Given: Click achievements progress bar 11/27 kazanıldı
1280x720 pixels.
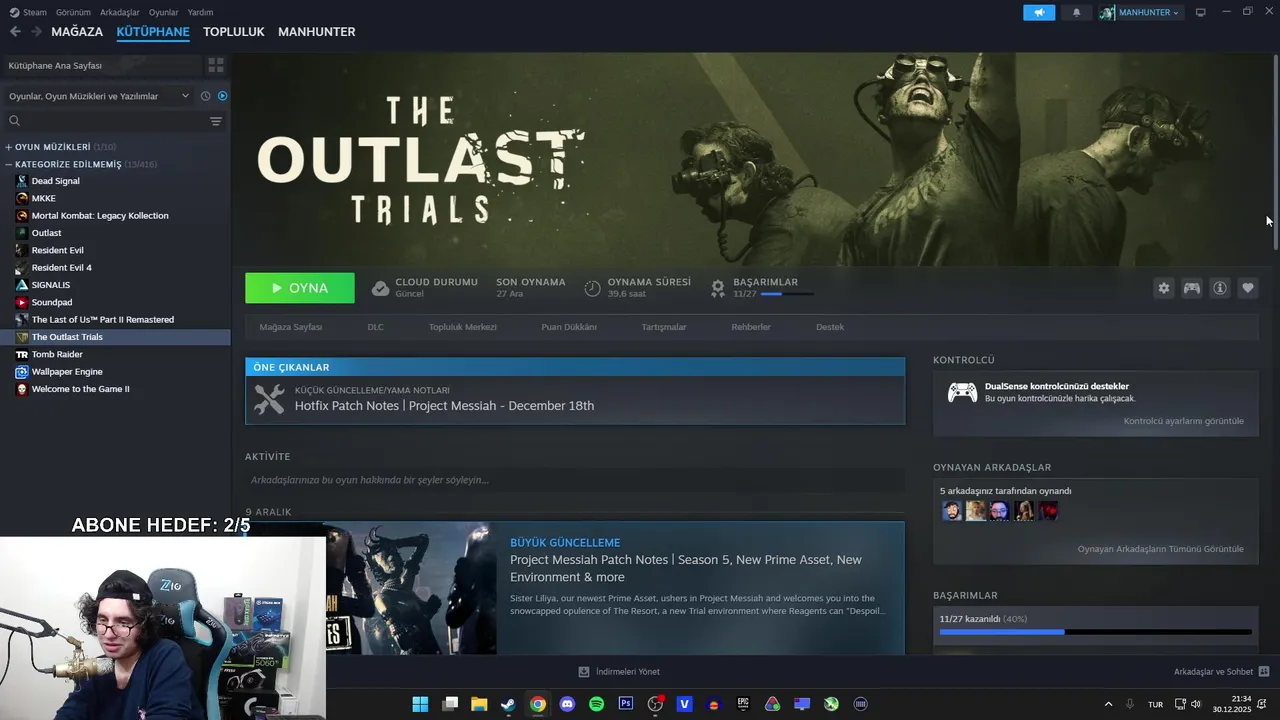Looking at the screenshot, I should click(1095, 632).
